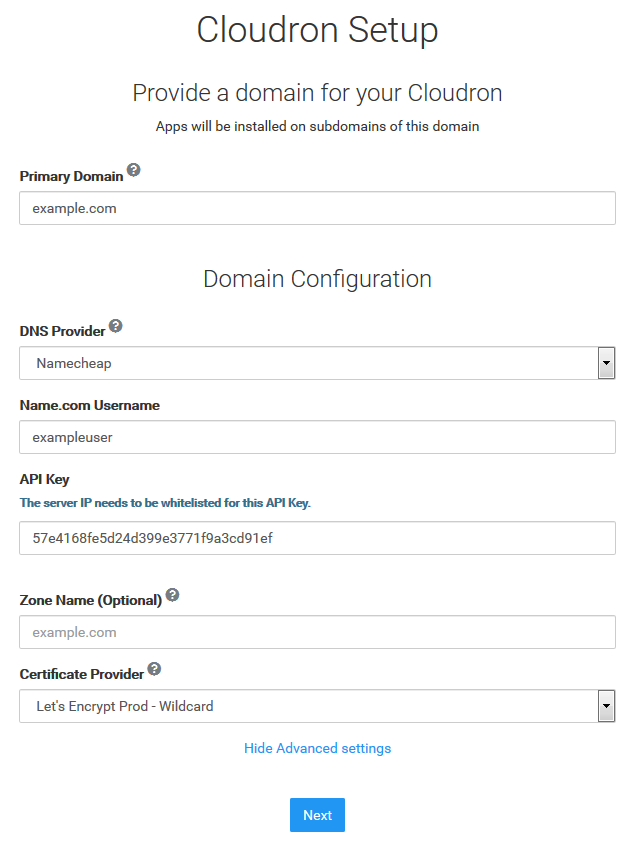Hide Advanced settings

tap(317, 748)
